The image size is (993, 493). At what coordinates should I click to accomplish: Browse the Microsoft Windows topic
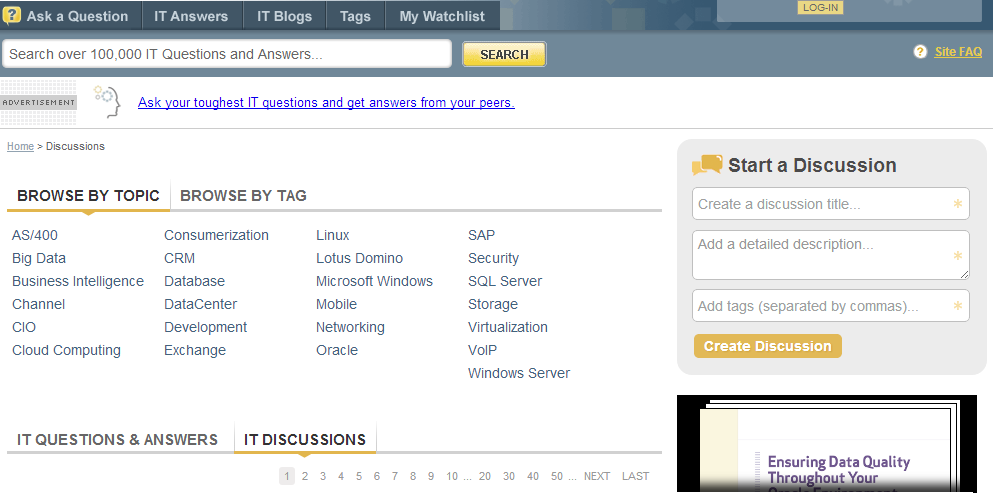tap(374, 281)
